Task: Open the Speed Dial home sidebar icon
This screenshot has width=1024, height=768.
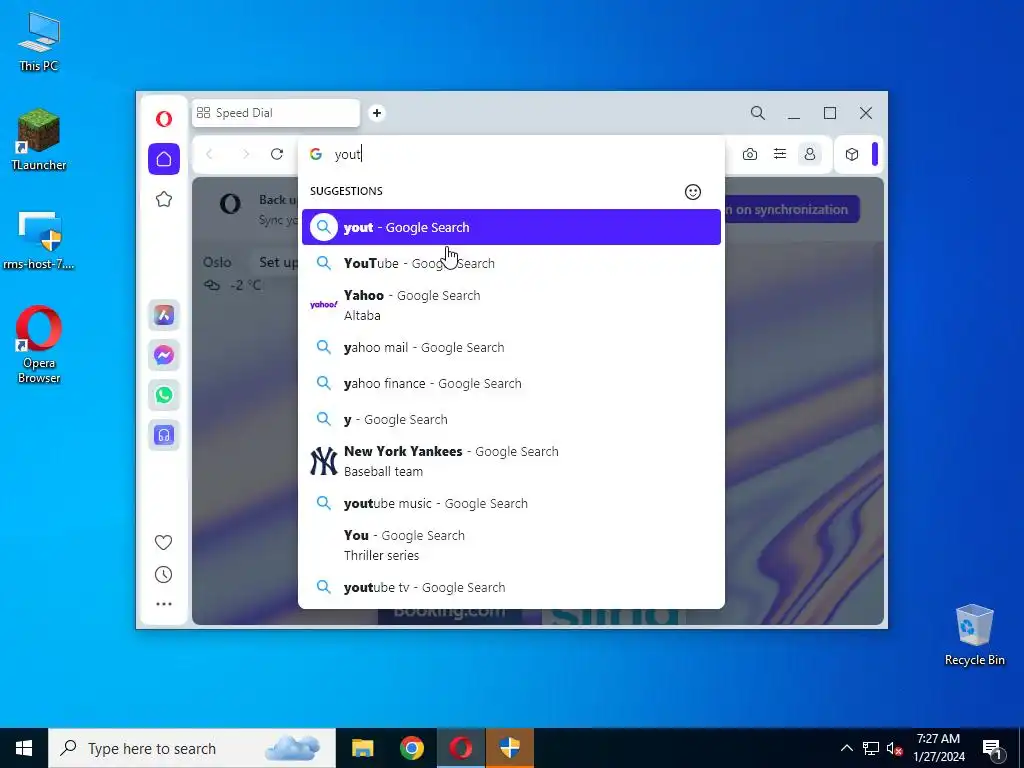Action: 164,159
